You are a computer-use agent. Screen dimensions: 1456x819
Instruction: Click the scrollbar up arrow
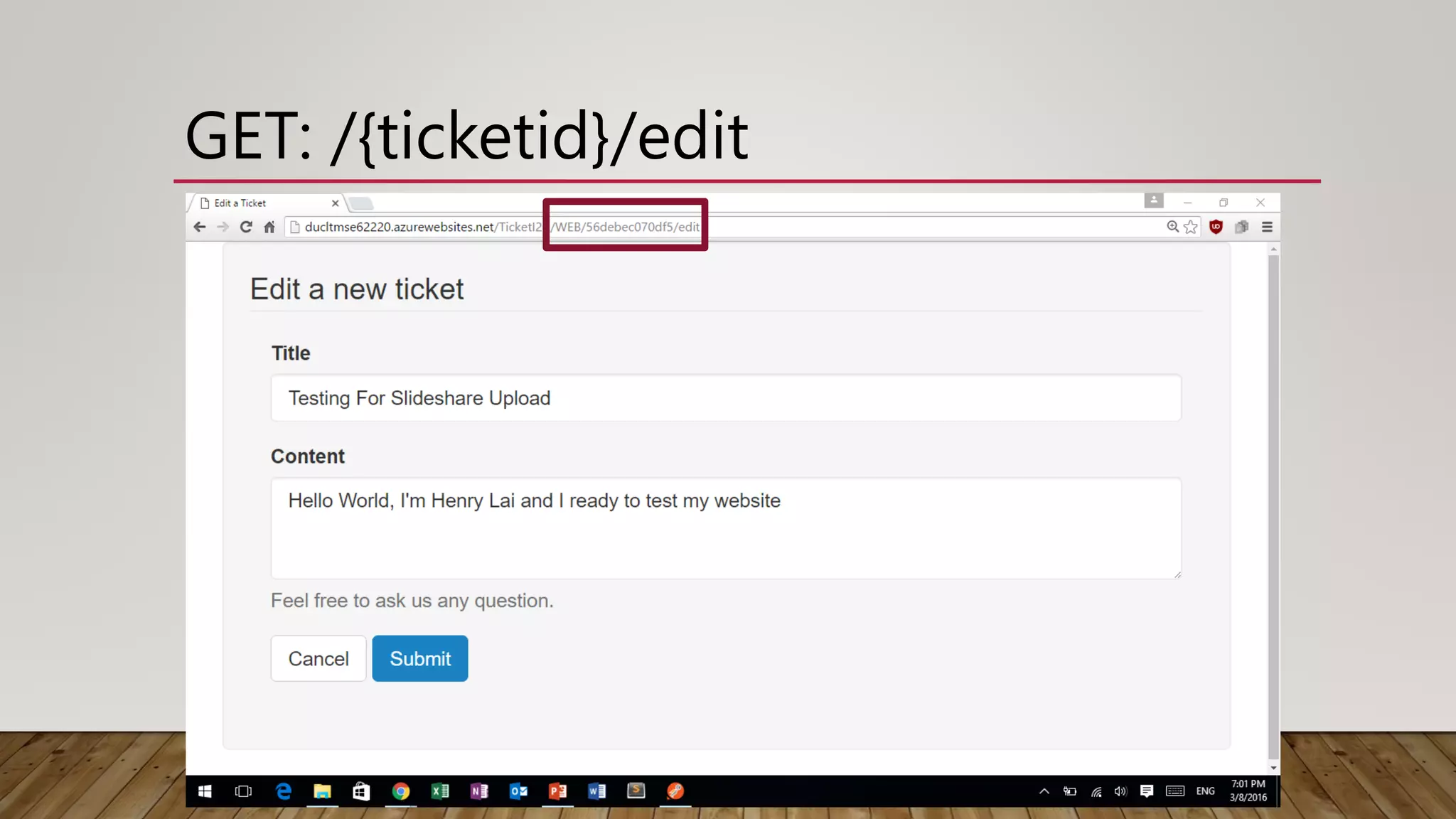[1273, 249]
